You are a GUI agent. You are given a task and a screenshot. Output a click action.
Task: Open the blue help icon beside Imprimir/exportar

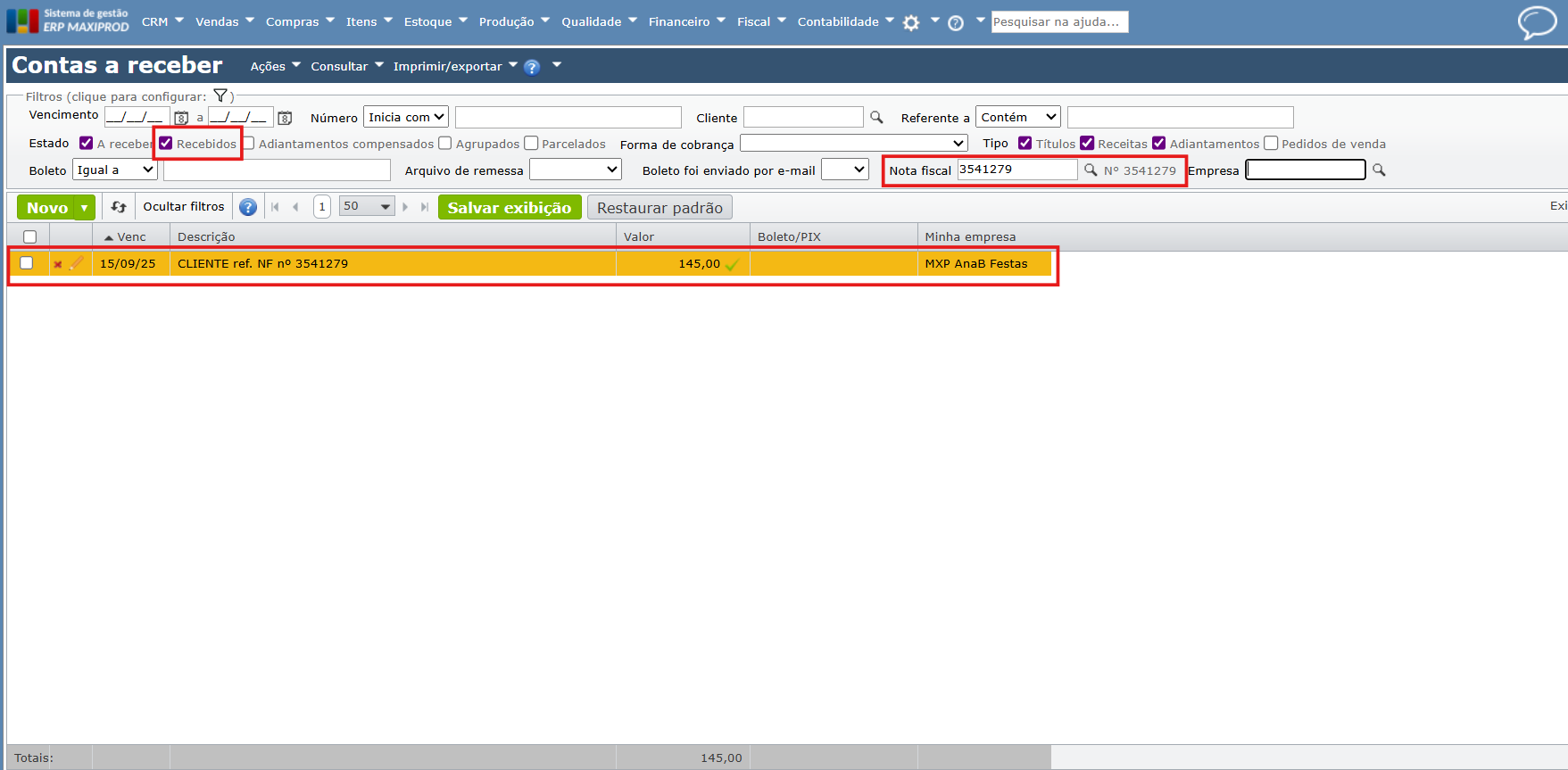point(532,67)
